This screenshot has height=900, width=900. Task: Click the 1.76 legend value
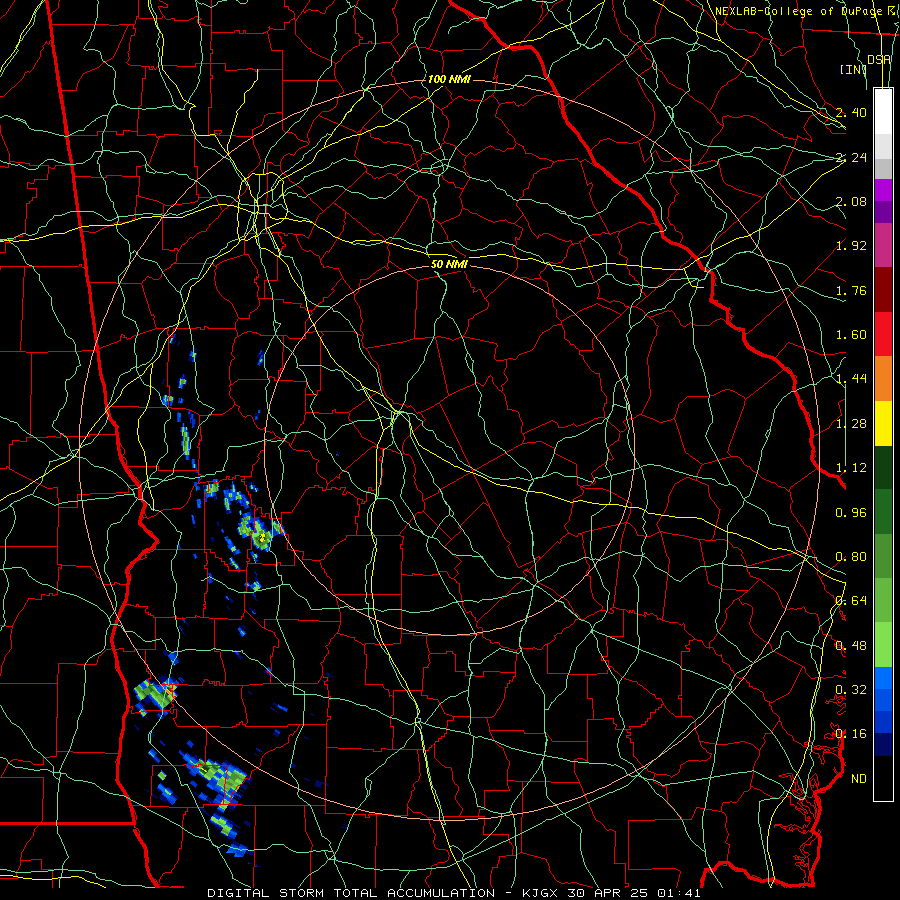851,290
